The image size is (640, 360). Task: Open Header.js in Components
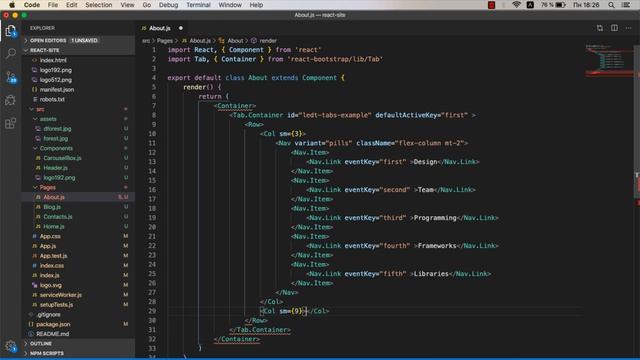[x=55, y=168]
